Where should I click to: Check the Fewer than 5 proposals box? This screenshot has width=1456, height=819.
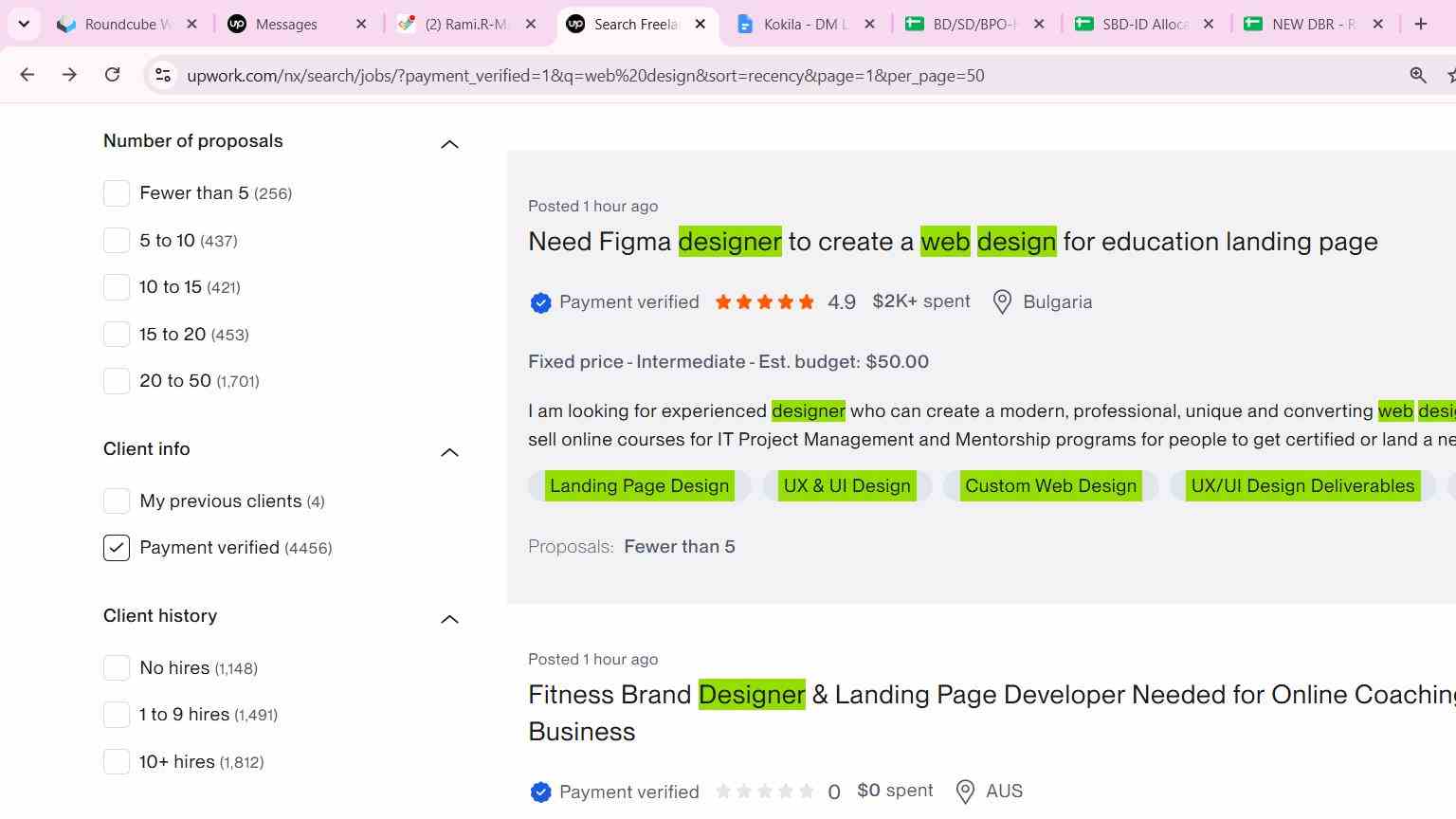117,193
